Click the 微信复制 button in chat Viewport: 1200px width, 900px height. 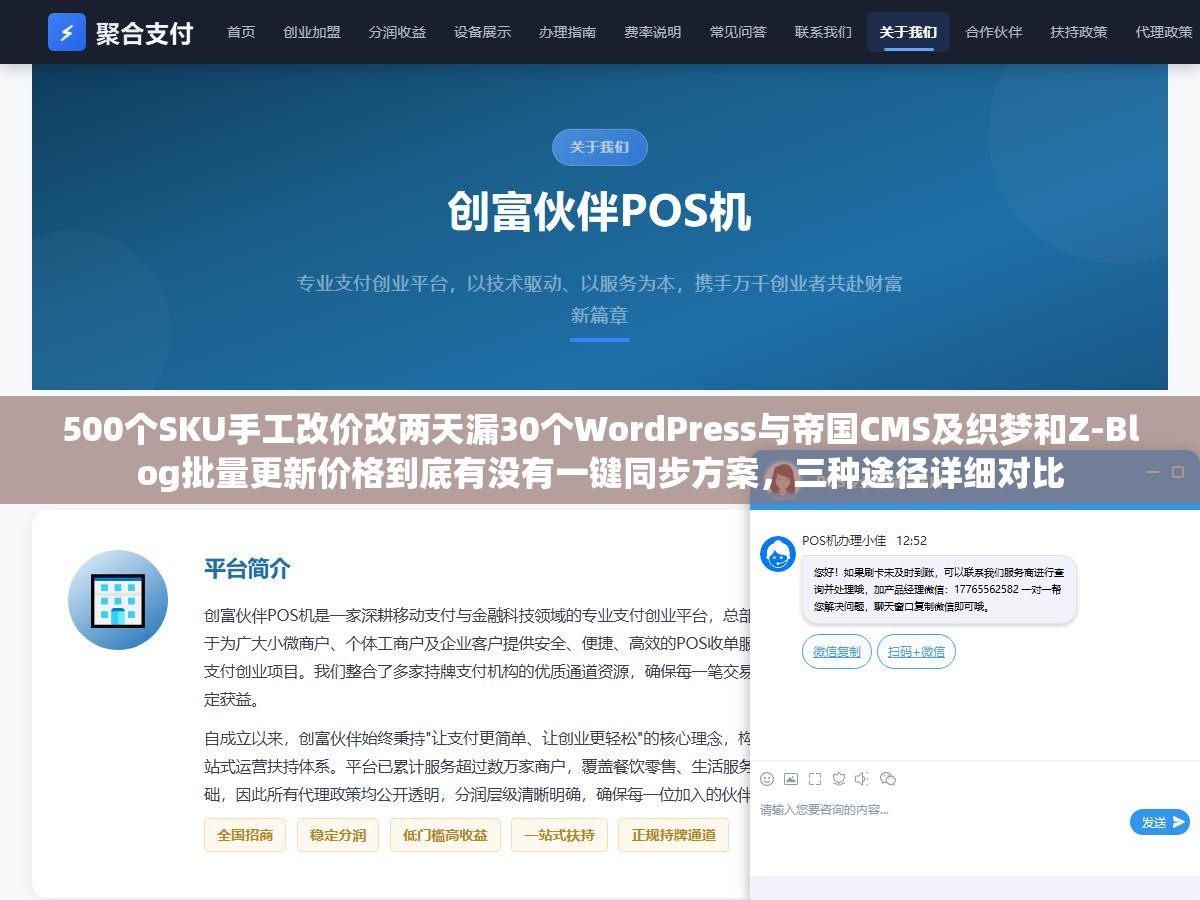point(837,652)
